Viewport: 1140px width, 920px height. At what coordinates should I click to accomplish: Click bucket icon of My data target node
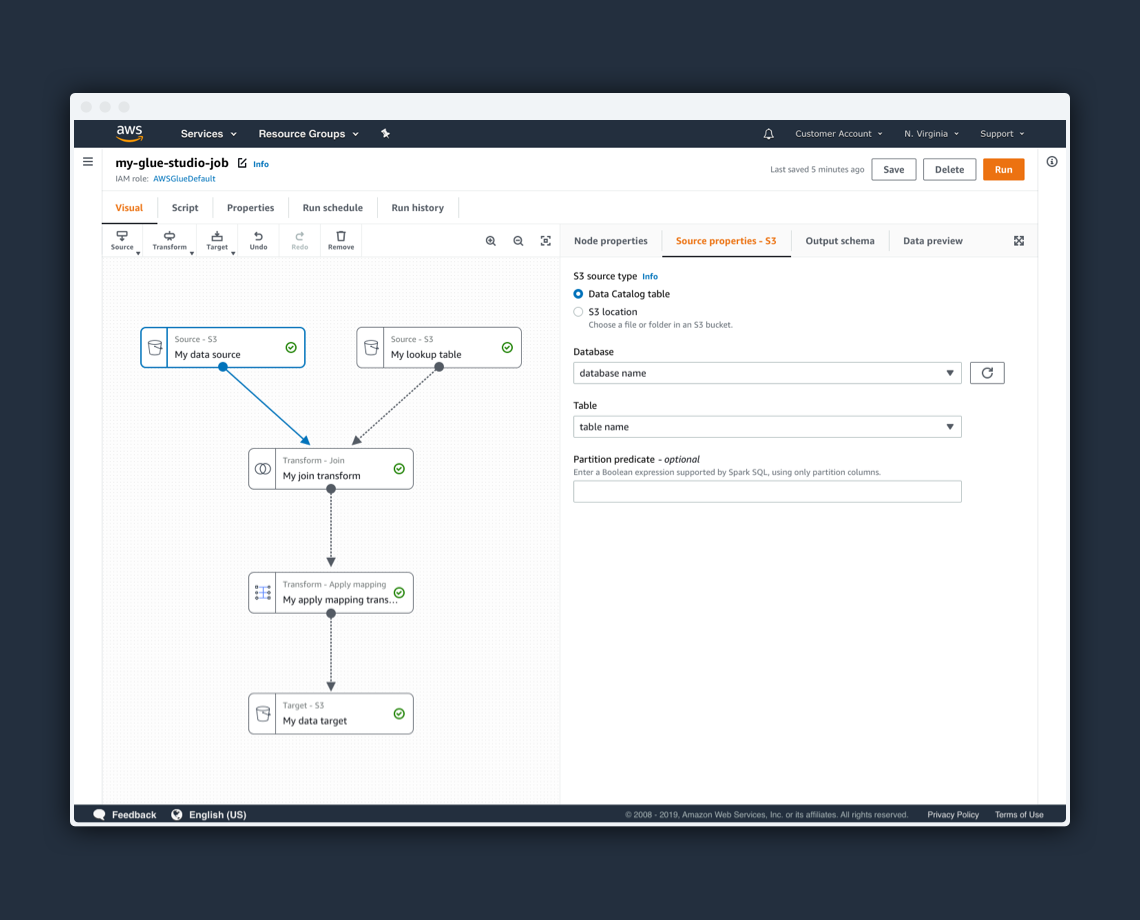(262, 713)
